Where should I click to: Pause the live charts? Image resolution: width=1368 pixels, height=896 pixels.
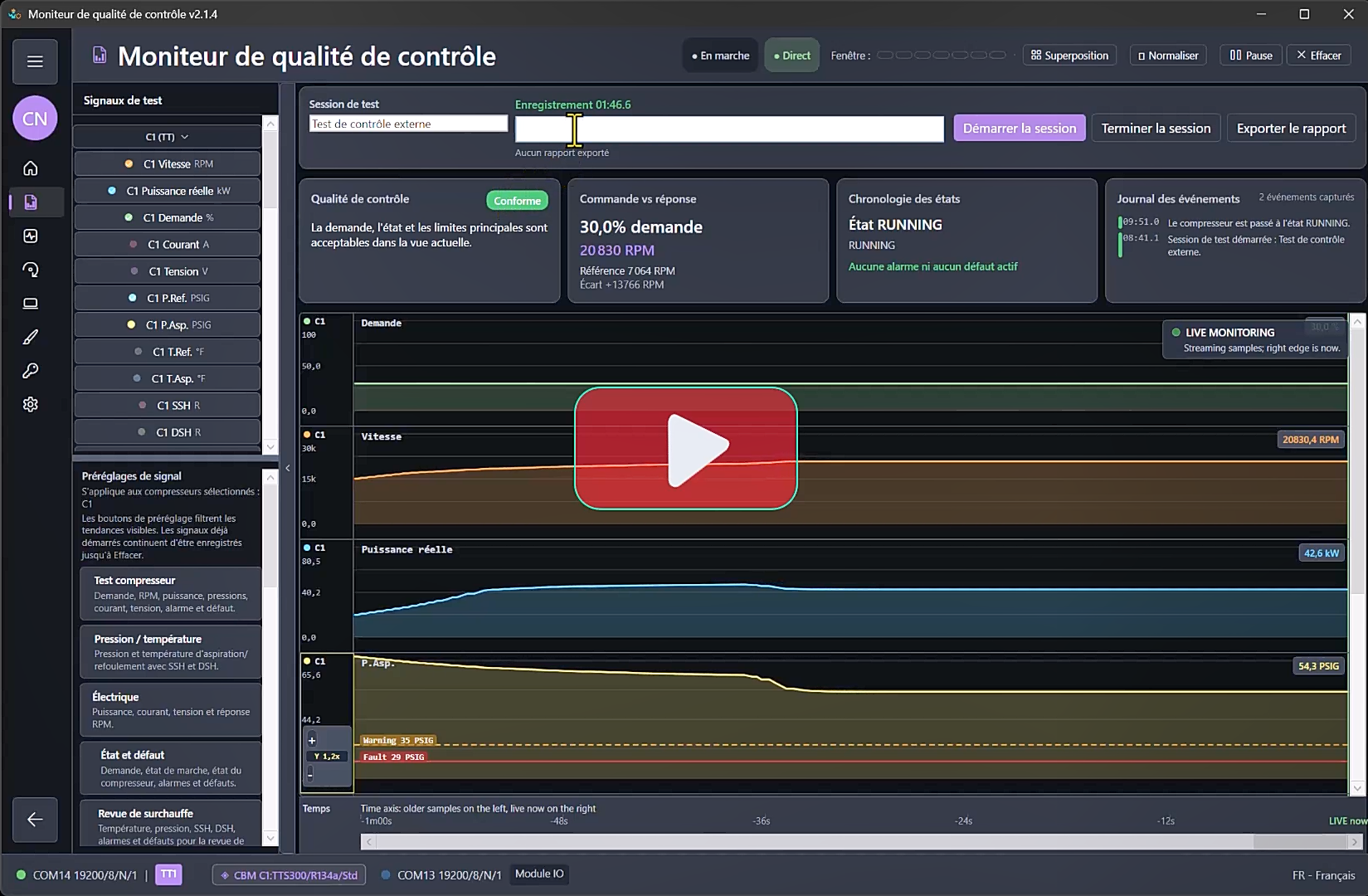click(1251, 56)
